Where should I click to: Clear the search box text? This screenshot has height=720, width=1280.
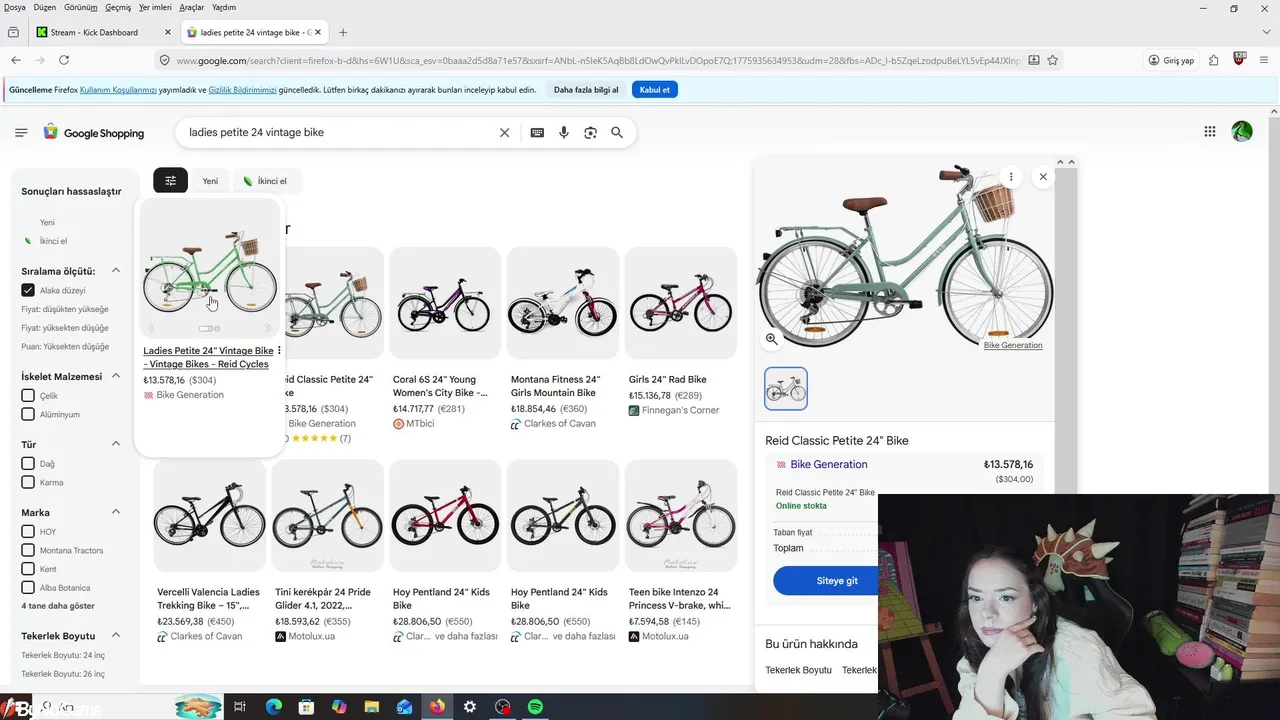505,133
